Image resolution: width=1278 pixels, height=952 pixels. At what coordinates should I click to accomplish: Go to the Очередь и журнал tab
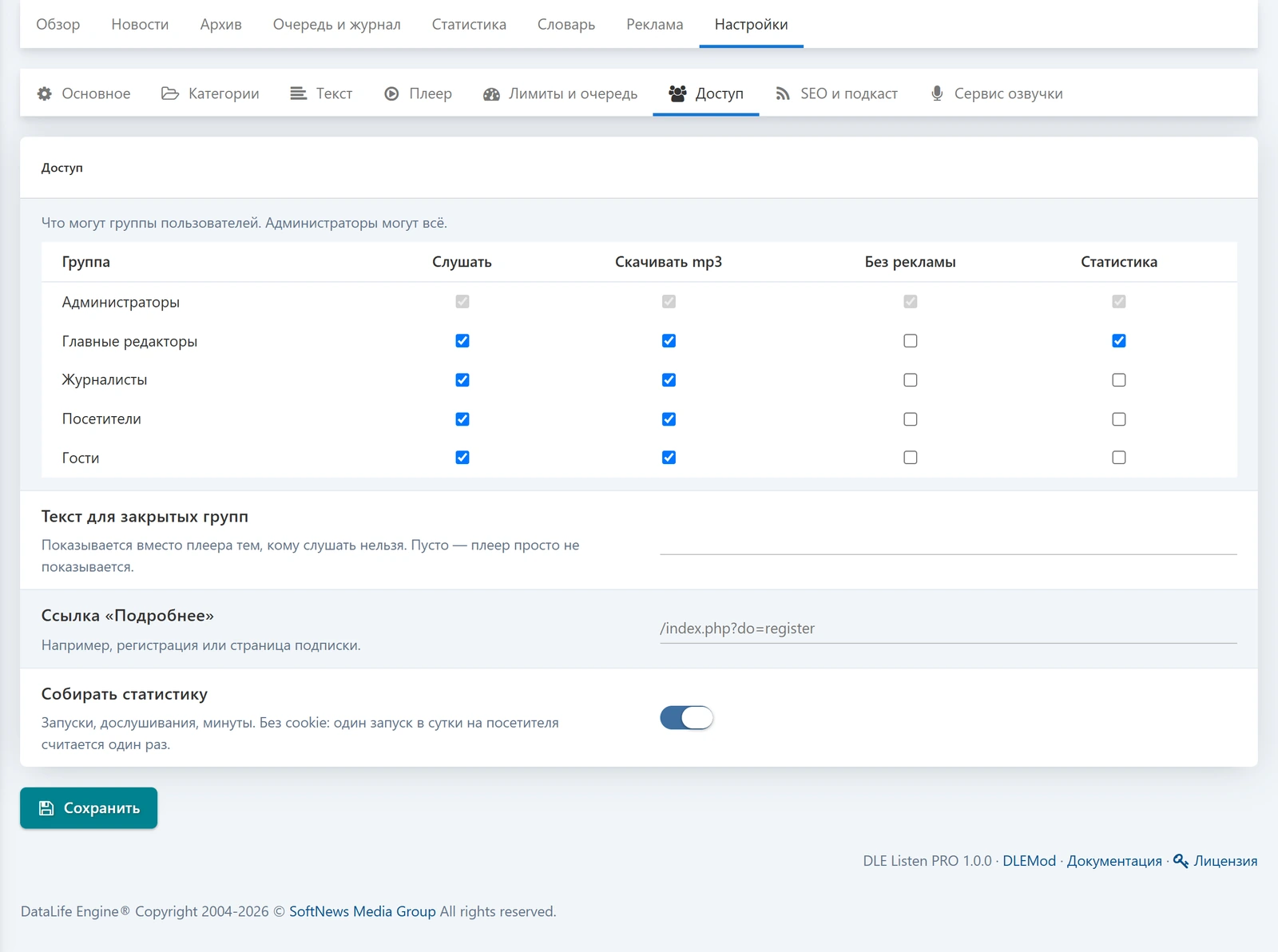(337, 24)
